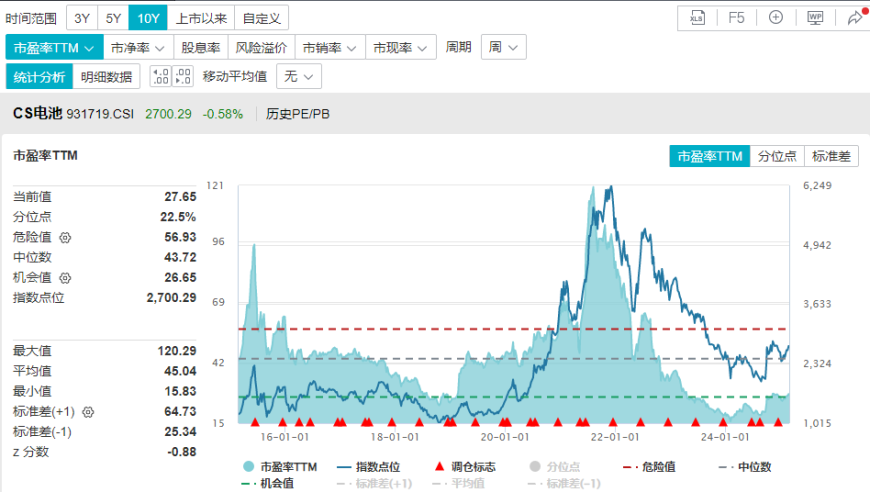Screen dimensions: 870x492
Task: Expand the 市销率 dropdown
Action: pos(330,48)
